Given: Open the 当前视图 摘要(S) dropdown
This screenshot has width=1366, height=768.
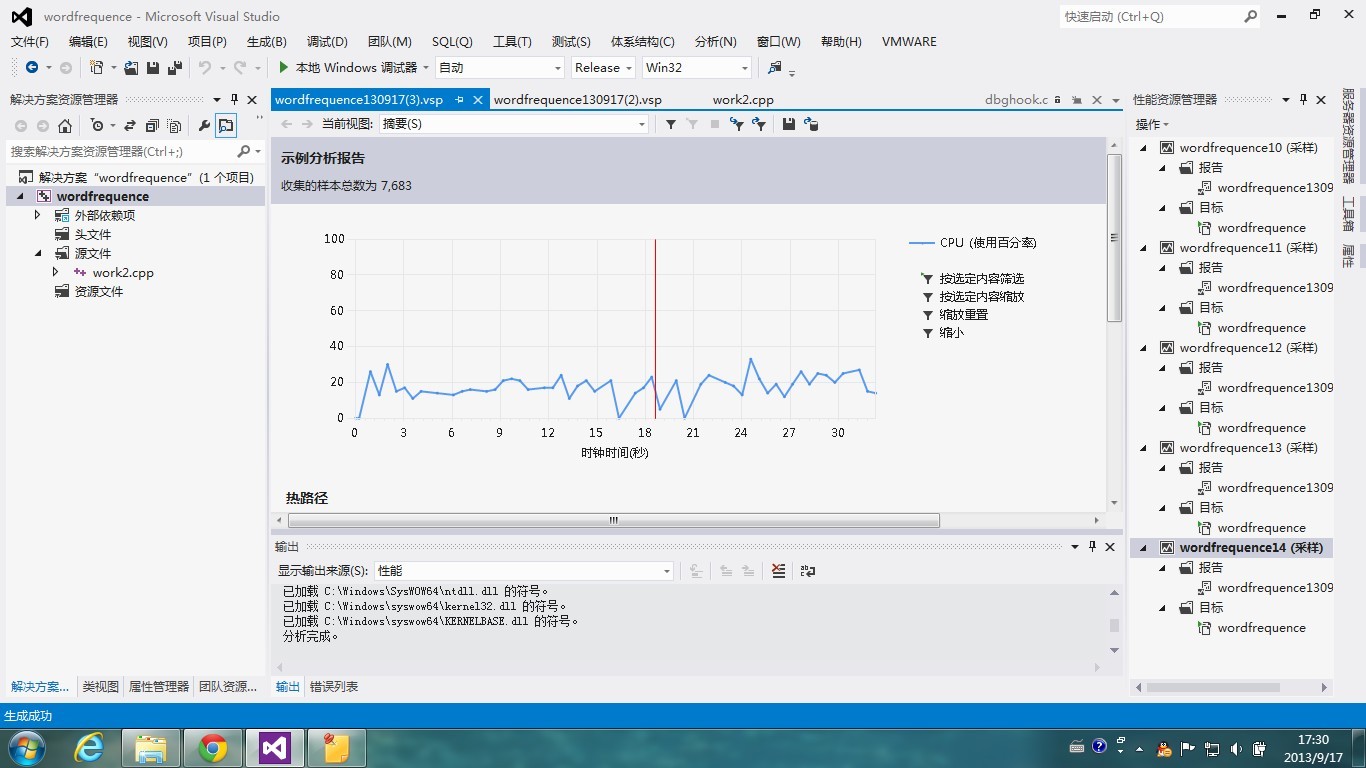Looking at the screenshot, I should pyautogui.click(x=514, y=124).
